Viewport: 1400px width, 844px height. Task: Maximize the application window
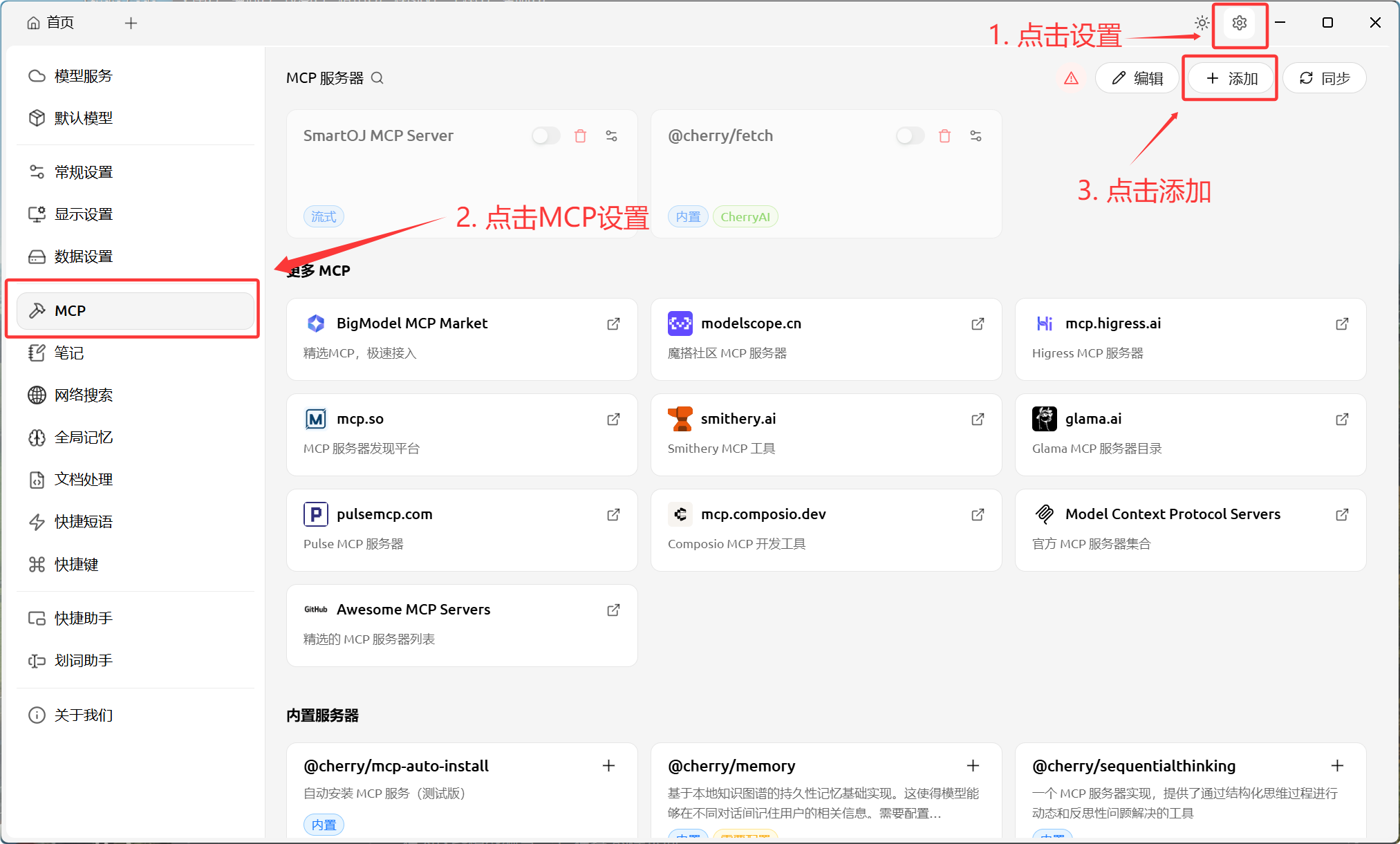click(1327, 23)
